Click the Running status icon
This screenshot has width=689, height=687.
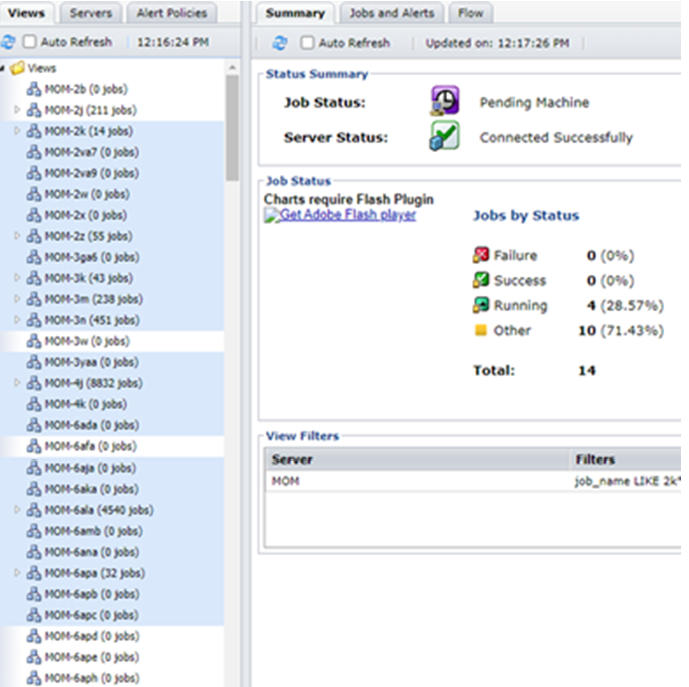(x=480, y=306)
